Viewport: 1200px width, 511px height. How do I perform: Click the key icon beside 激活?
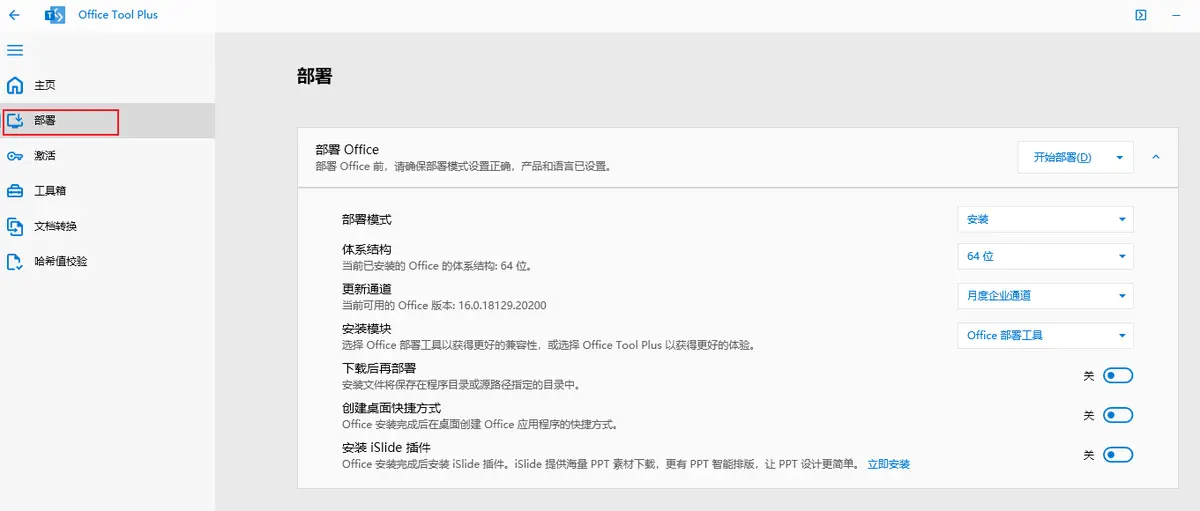(15, 156)
